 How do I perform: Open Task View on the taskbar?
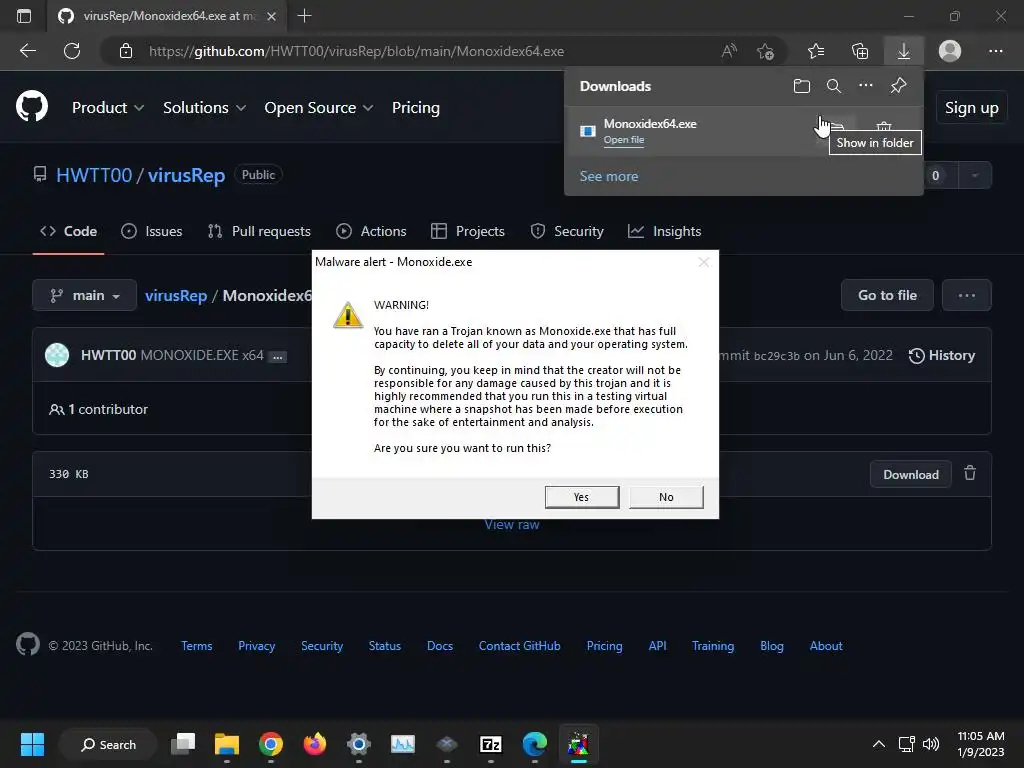(183, 744)
